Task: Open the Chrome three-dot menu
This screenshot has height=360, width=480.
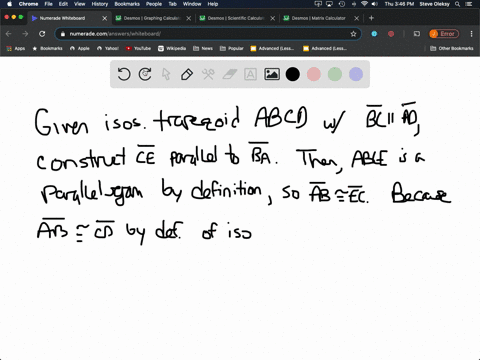Action: (471, 34)
